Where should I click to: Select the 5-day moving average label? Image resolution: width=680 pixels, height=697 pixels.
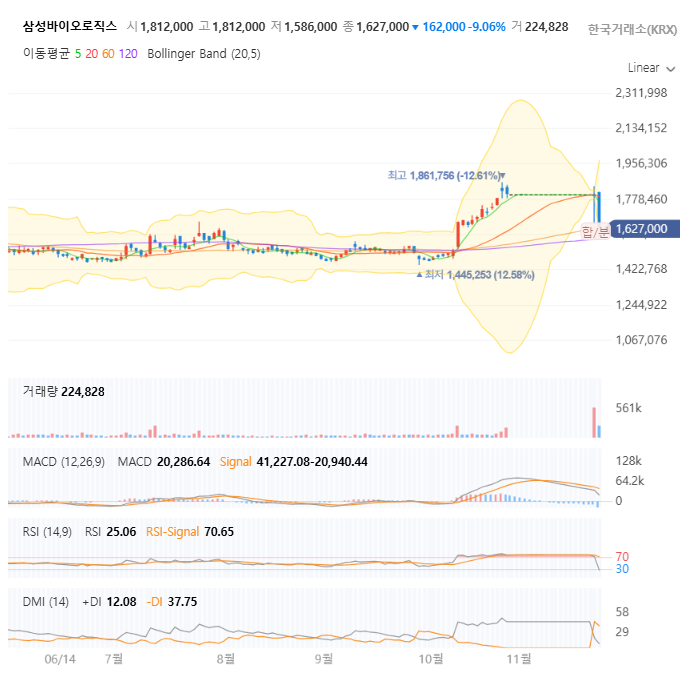[78, 54]
